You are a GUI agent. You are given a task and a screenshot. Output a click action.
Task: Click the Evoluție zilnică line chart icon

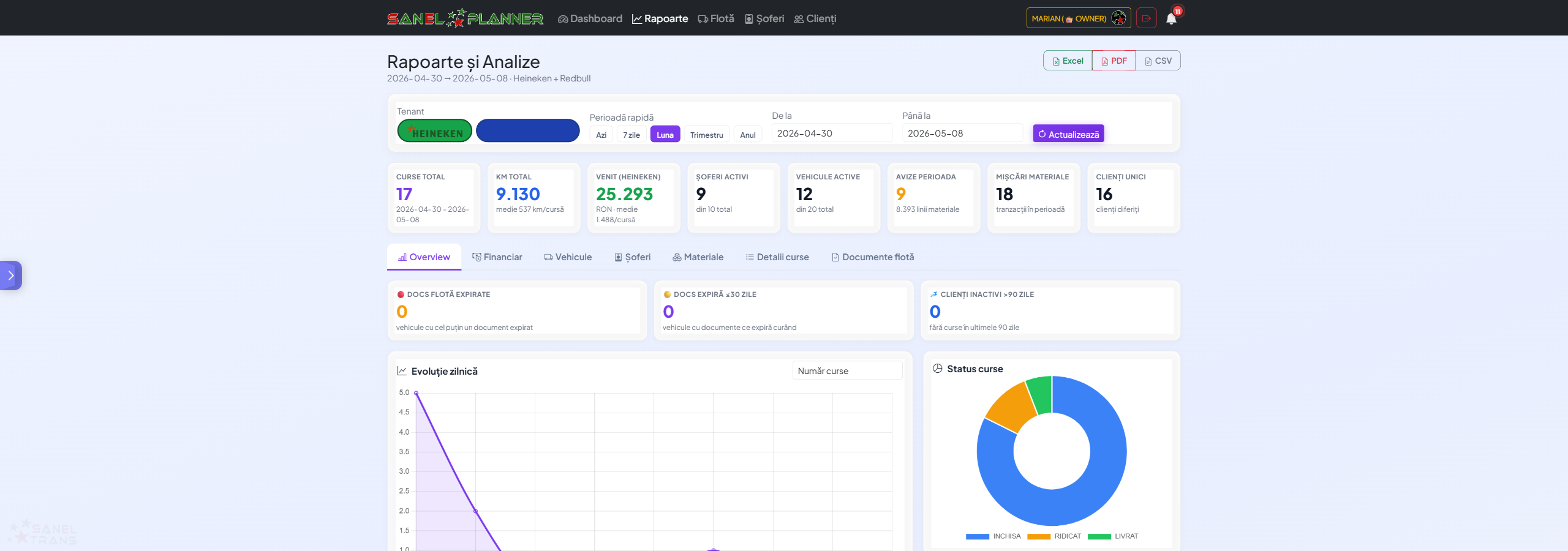pyautogui.click(x=402, y=371)
